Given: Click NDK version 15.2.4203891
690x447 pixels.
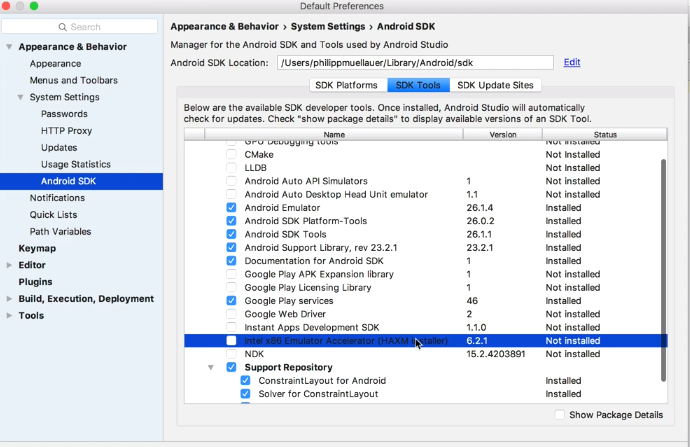Looking at the screenshot, I should [495, 354].
